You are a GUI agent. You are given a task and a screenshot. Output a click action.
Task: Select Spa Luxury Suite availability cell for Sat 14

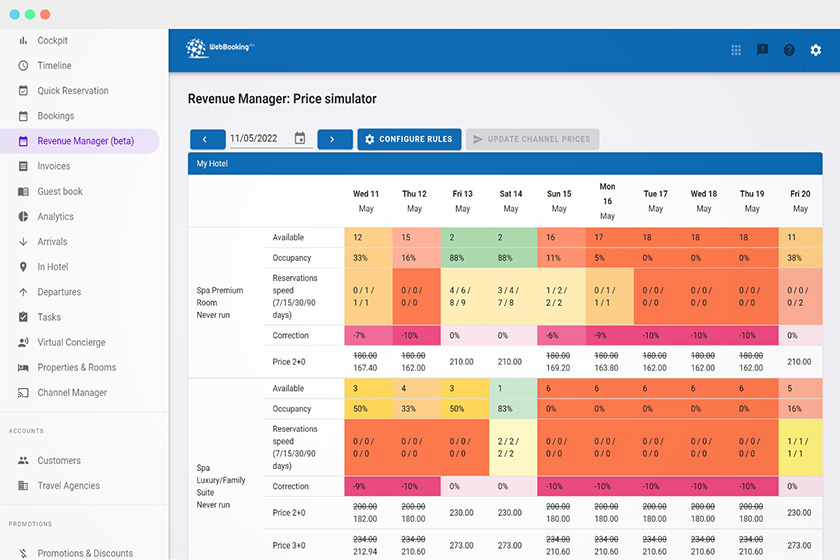[513, 388]
